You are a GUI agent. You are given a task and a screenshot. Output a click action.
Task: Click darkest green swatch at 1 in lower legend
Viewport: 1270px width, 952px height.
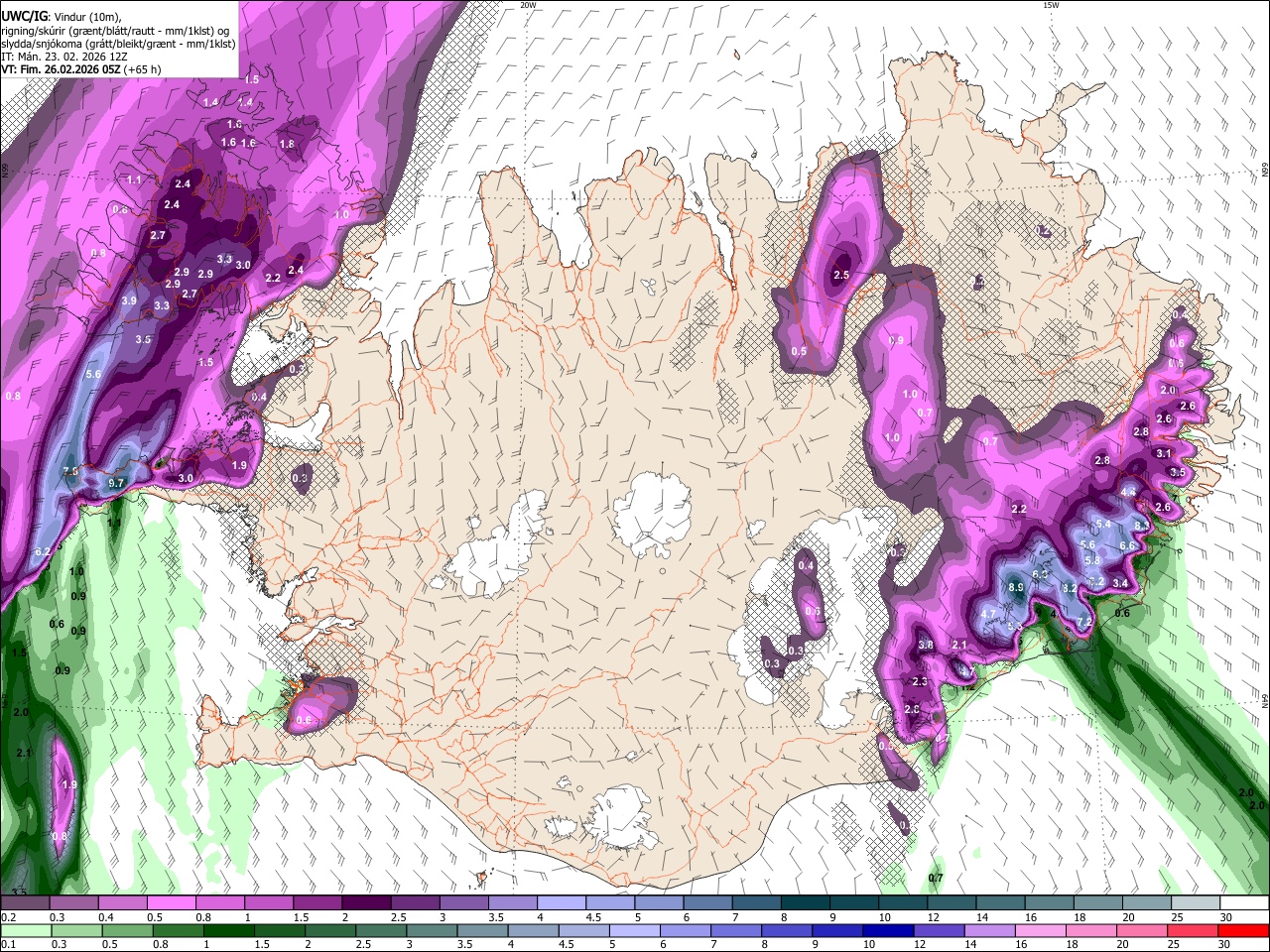(228, 930)
